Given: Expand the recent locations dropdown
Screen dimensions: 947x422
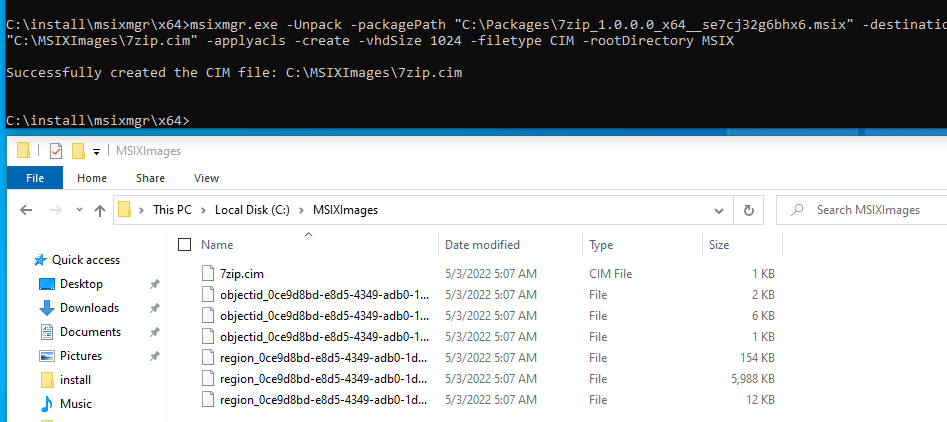Looking at the screenshot, I should [x=78, y=210].
